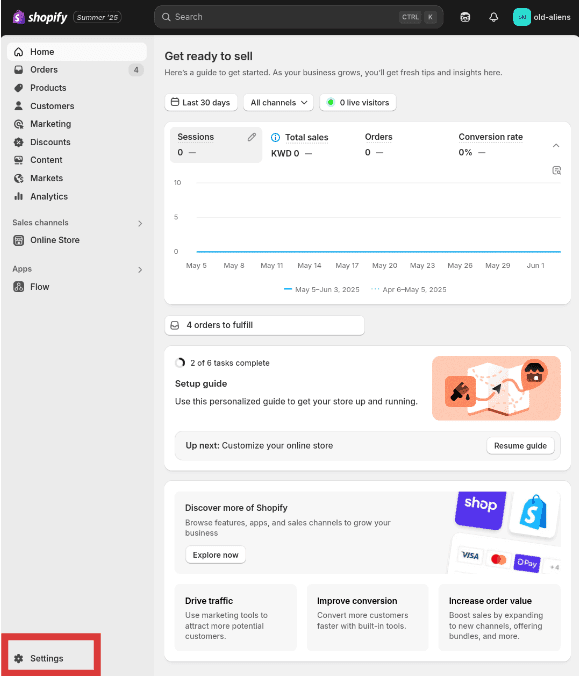Click the Shopify logo in the top bar
Viewport: 579px width, 676px height.
[x=40, y=17]
